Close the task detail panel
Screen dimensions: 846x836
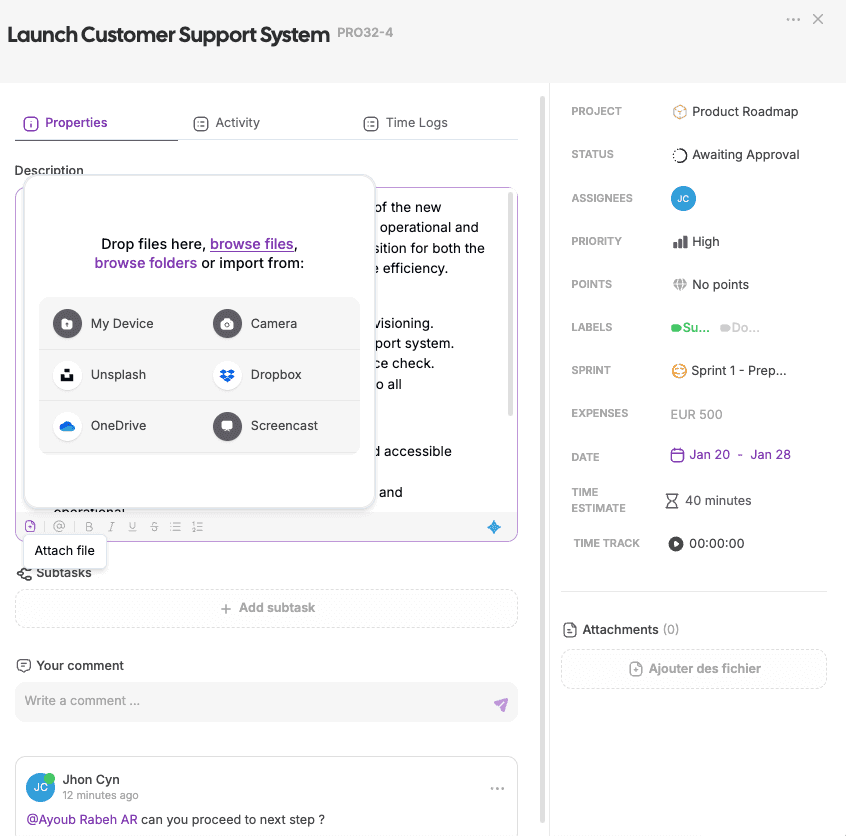click(x=818, y=19)
